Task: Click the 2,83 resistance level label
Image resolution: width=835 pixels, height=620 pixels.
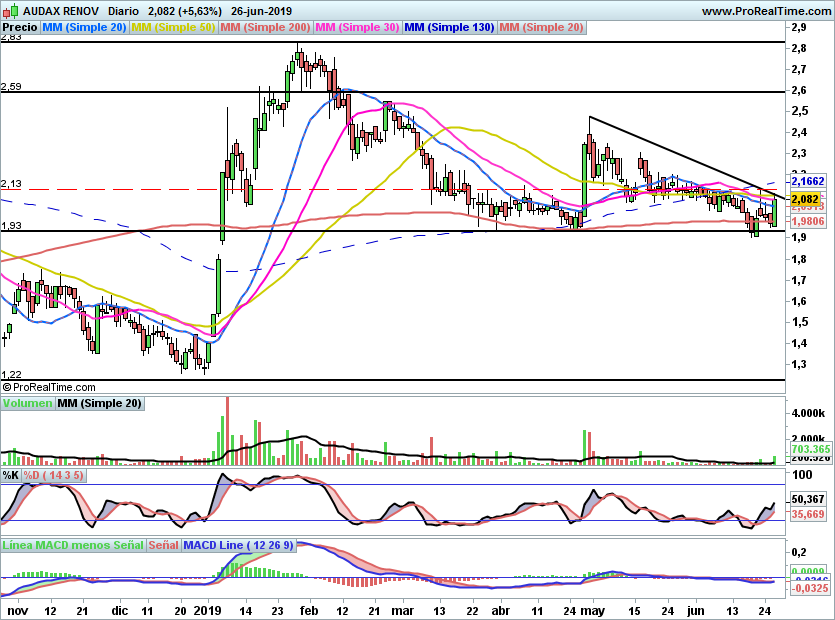Action: click(x=11, y=37)
